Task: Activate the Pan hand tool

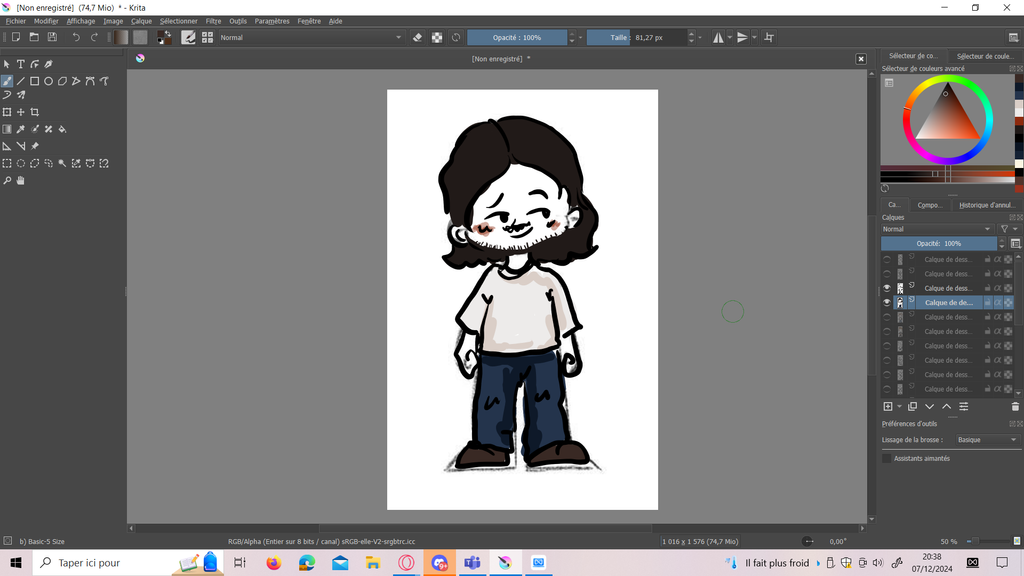Action: (x=20, y=181)
